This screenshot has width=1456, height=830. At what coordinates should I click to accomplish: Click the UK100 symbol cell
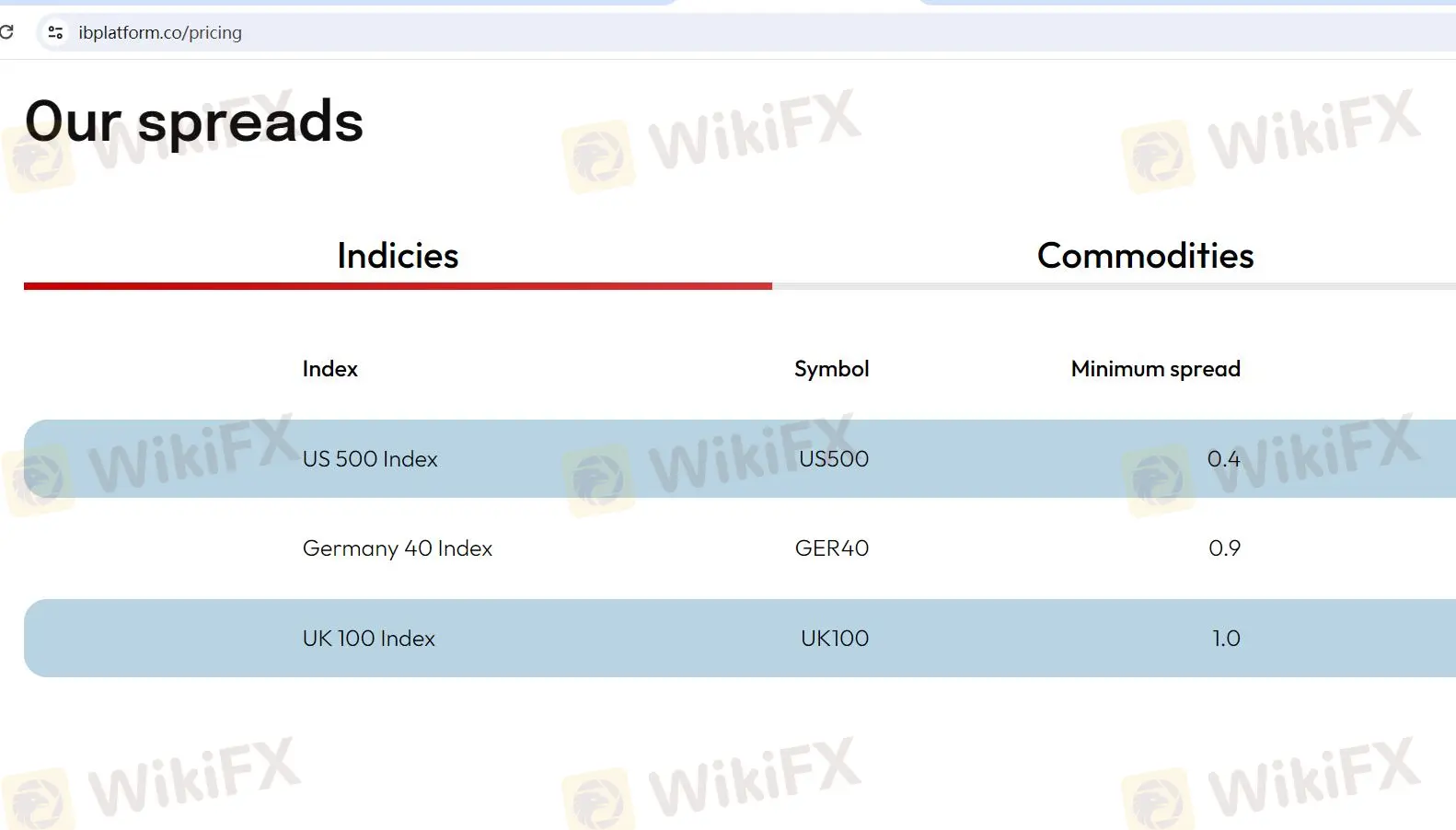[834, 639]
